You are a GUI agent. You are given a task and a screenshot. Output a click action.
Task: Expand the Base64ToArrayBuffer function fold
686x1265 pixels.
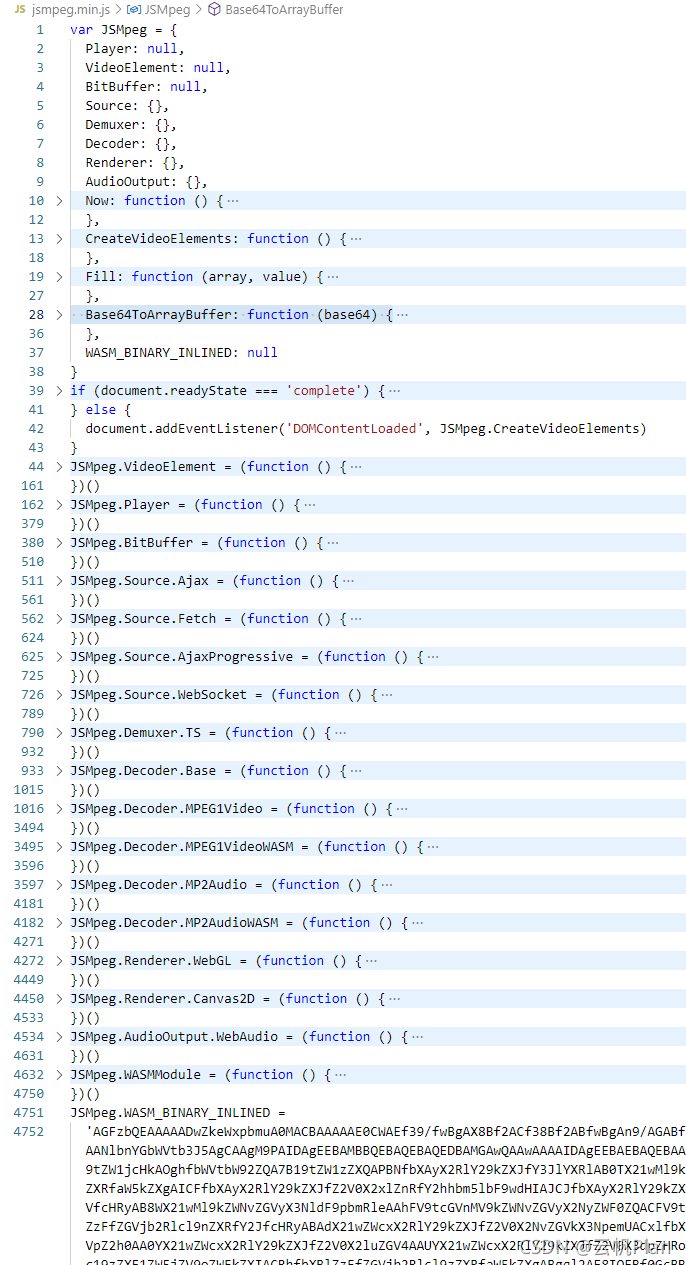tap(59, 315)
